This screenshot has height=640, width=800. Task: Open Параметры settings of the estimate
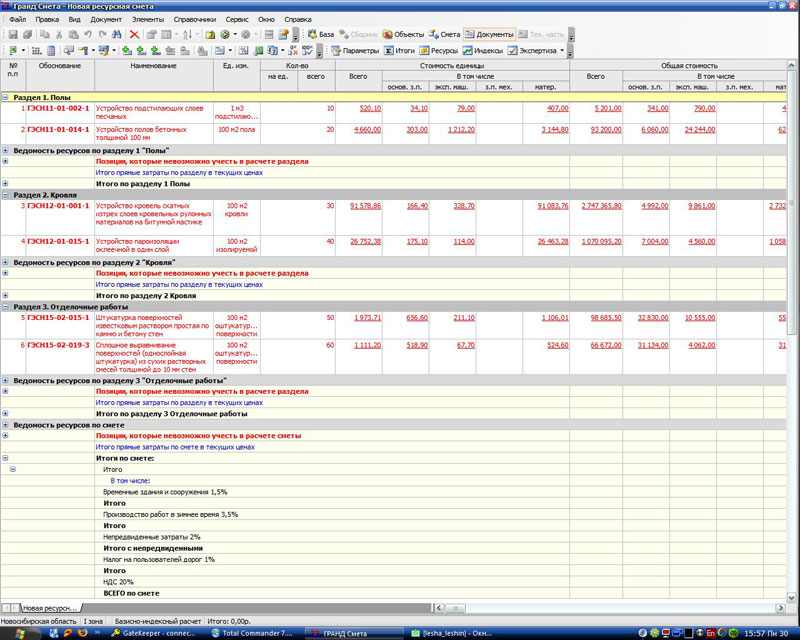coord(354,50)
